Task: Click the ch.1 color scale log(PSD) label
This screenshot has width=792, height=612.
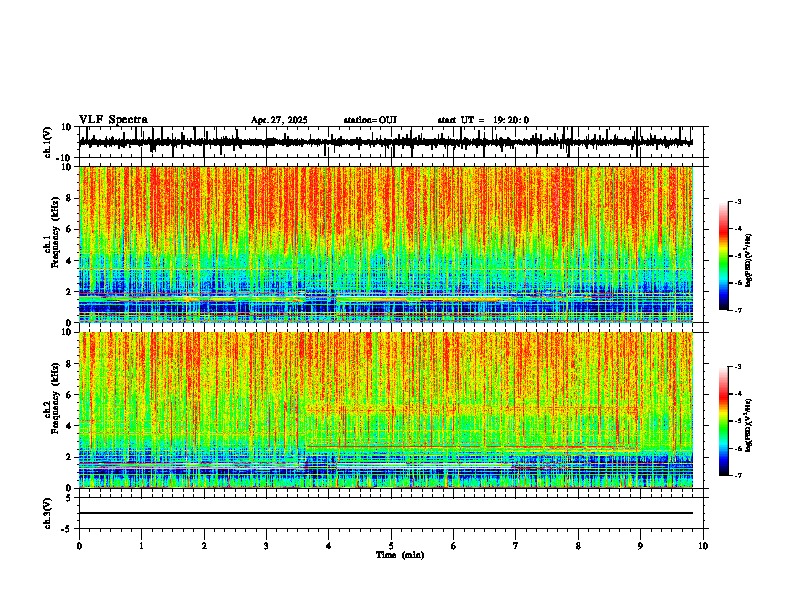Action: coord(749,261)
